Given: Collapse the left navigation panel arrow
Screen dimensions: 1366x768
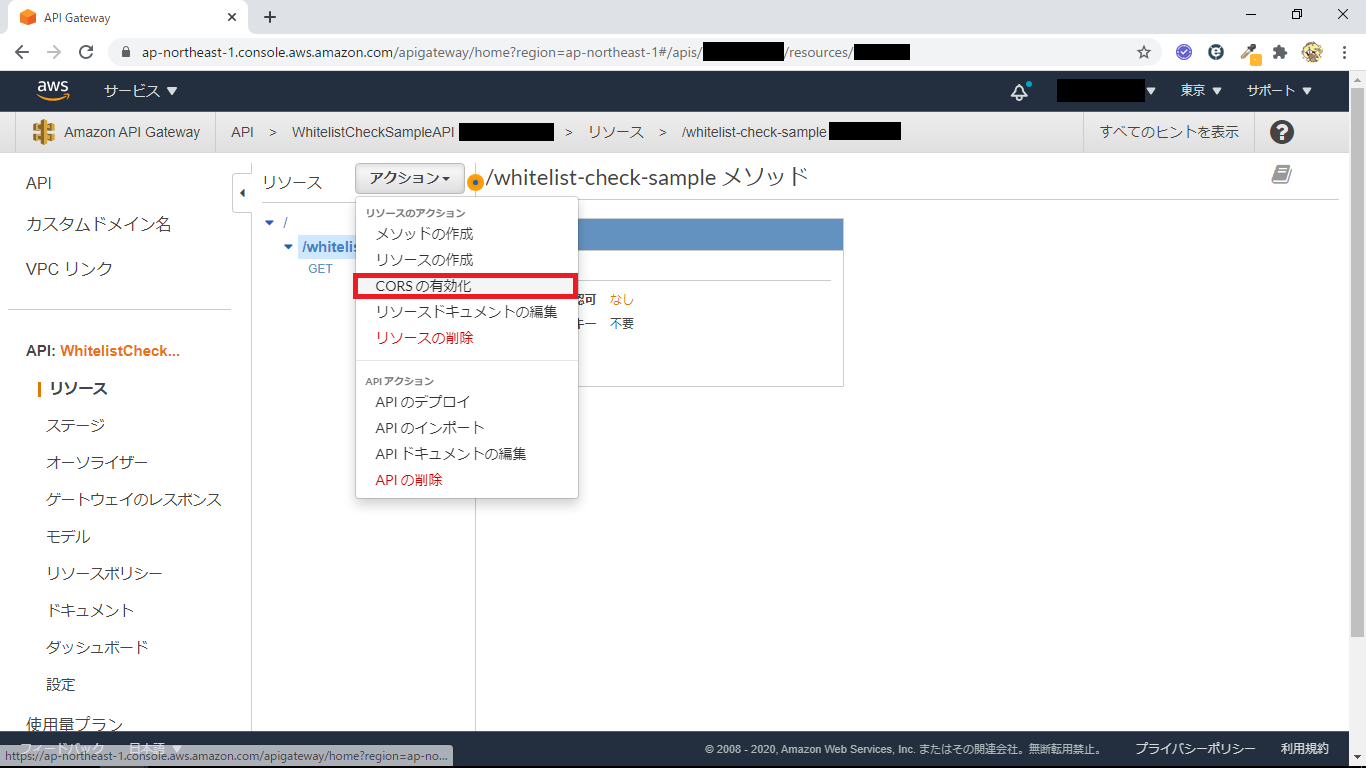Looking at the screenshot, I should [242, 193].
